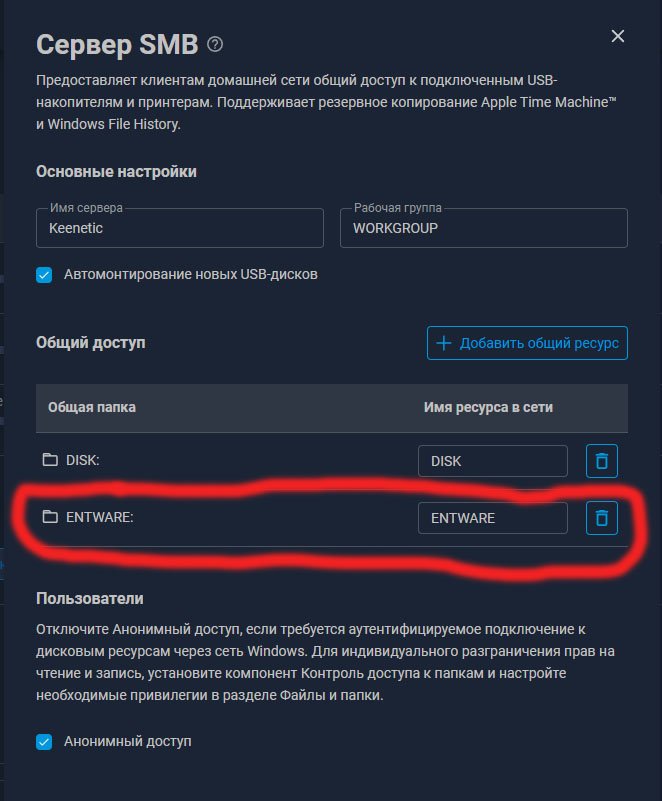
Task: Click Добавить общий ресурс button
Action: [527, 343]
